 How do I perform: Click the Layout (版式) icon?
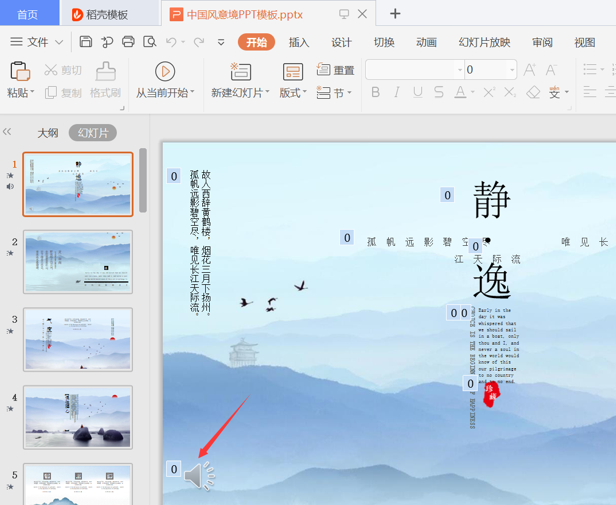click(x=293, y=72)
